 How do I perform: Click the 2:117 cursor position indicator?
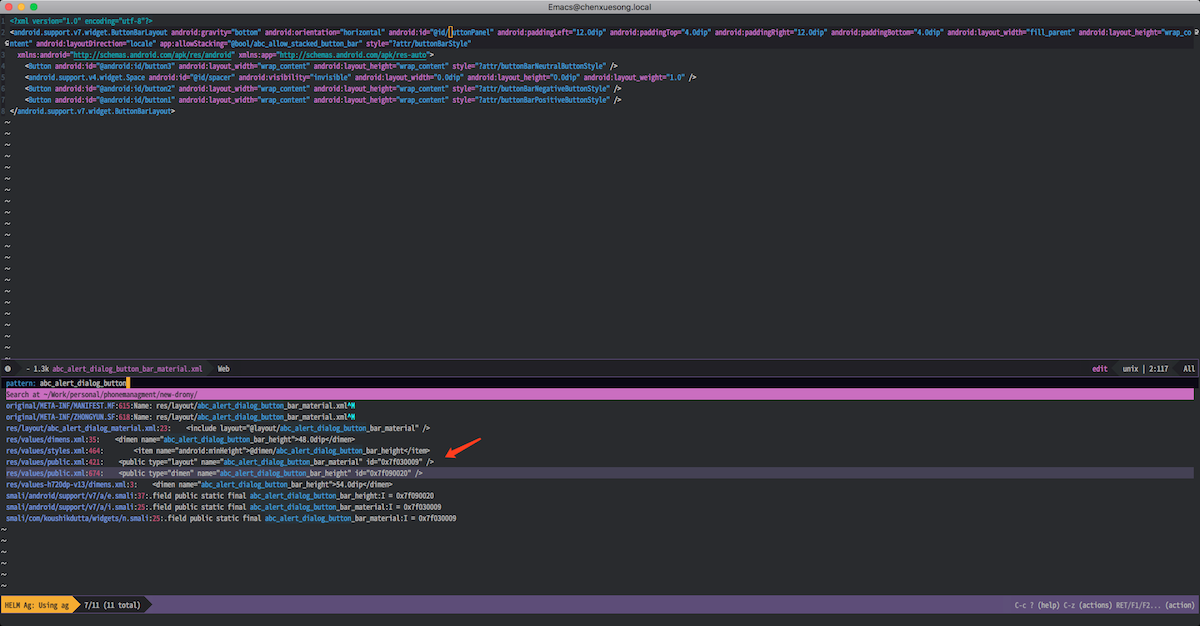pyautogui.click(x=1157, y=368)
